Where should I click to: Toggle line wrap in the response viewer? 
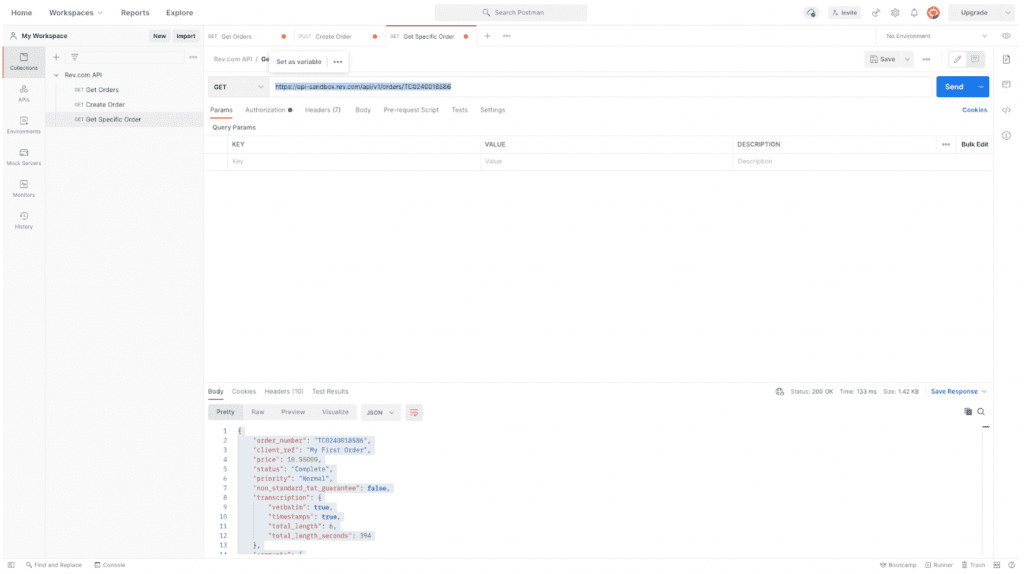click(414, 413)
